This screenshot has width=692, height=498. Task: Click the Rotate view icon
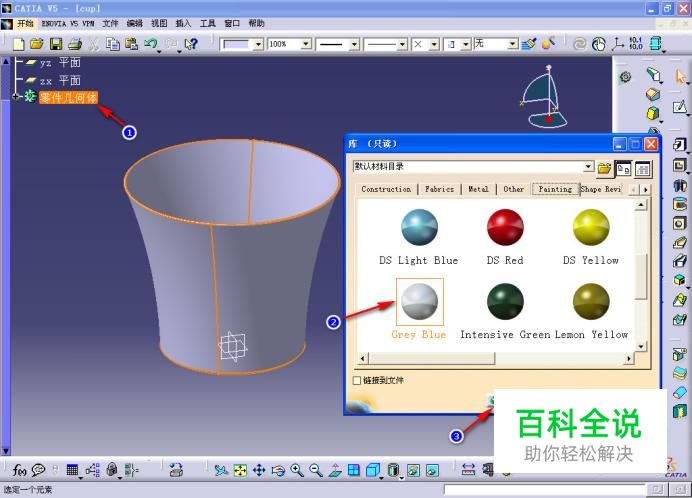[x=278, y=471]
